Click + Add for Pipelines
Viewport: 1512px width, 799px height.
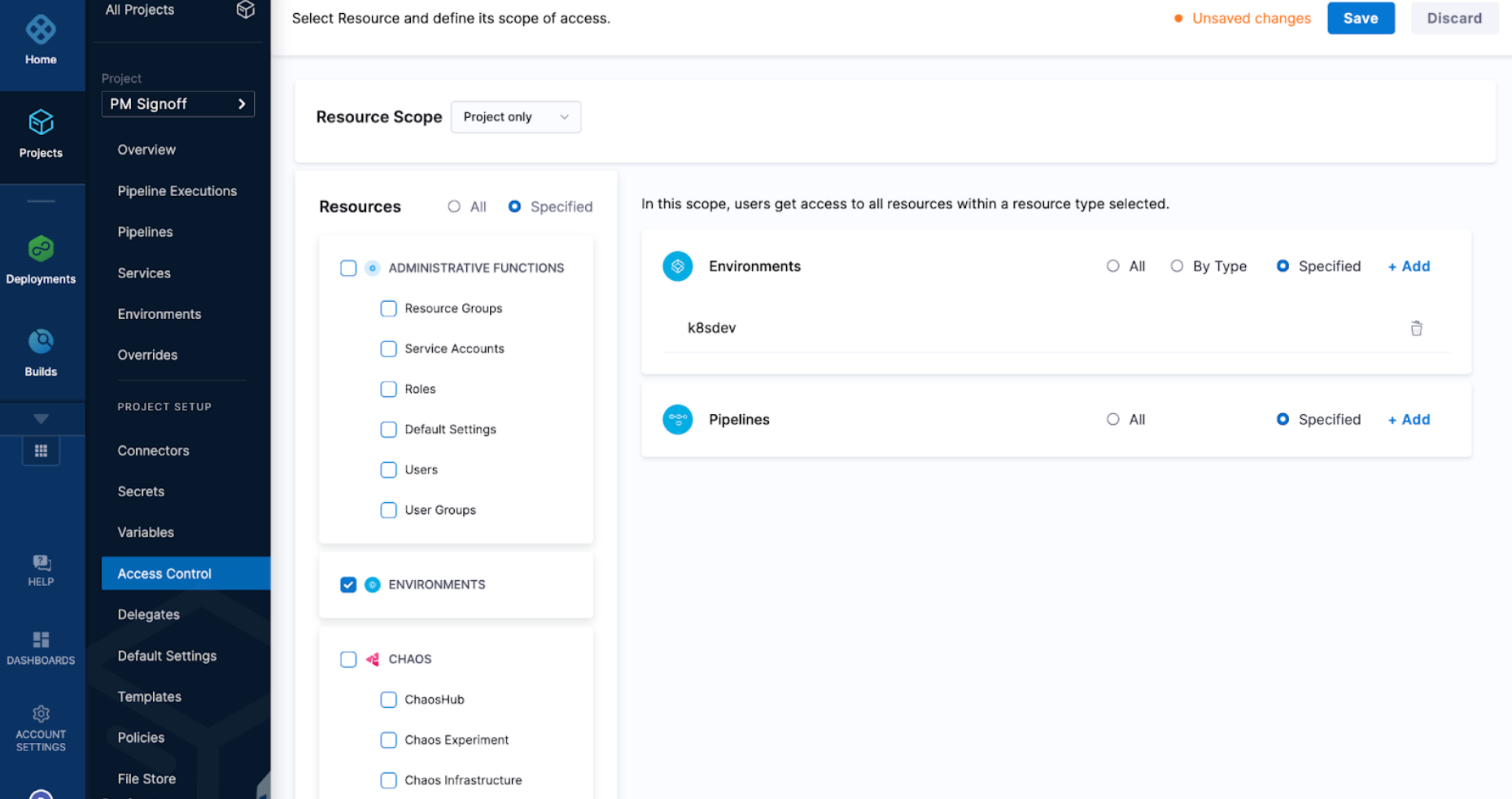pyautogui.click(x=1409, y=420)
